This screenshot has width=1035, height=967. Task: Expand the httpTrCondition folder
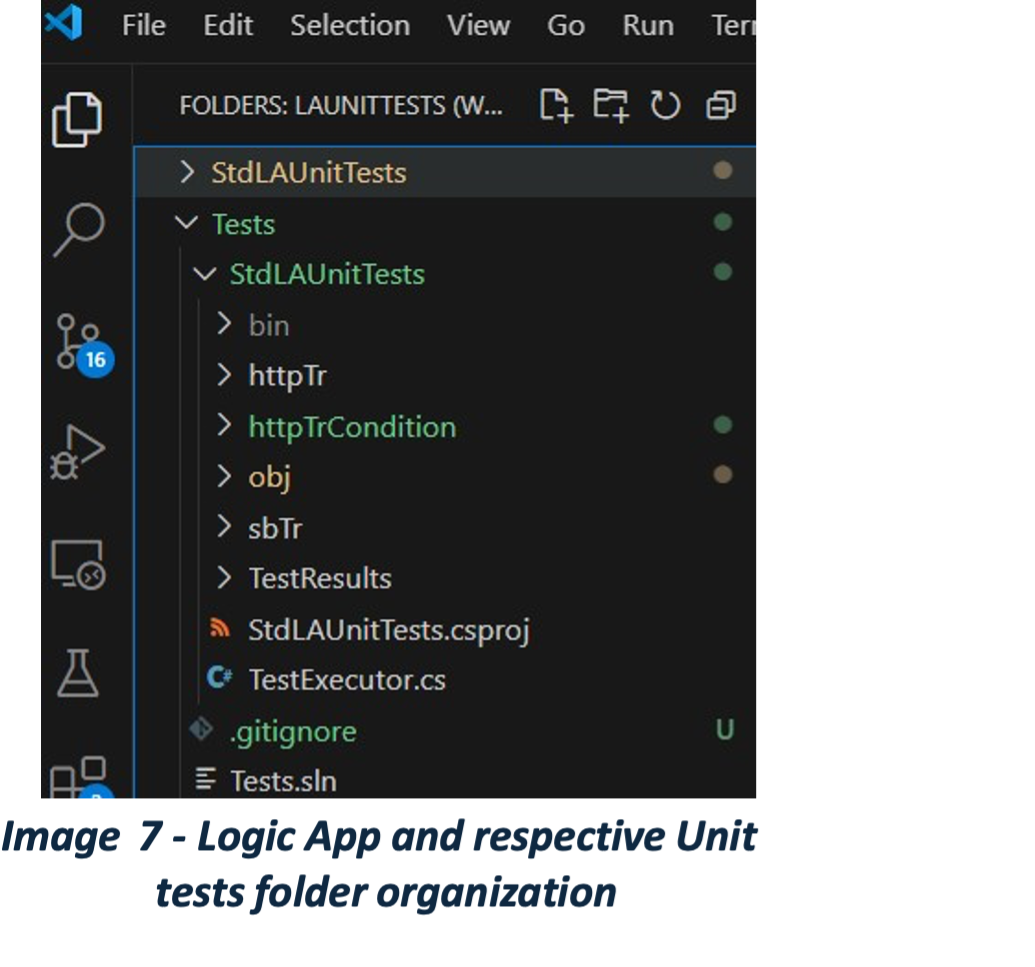(351, 427)
